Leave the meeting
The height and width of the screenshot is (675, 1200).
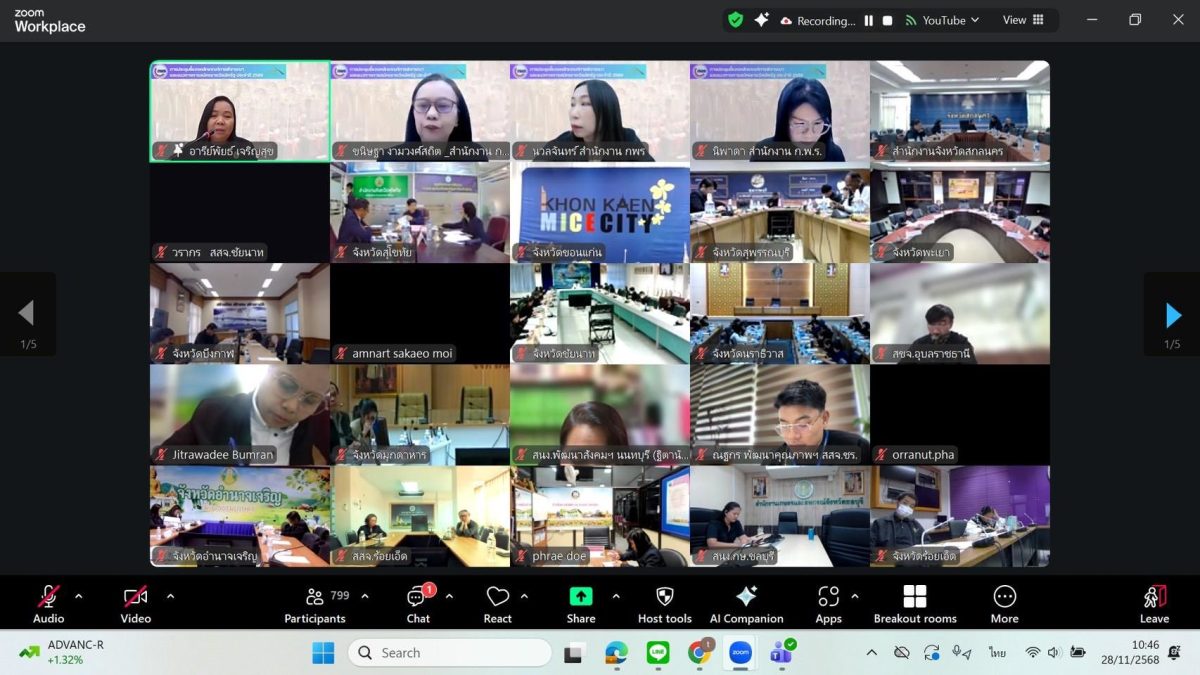[x=1154, y=604]
